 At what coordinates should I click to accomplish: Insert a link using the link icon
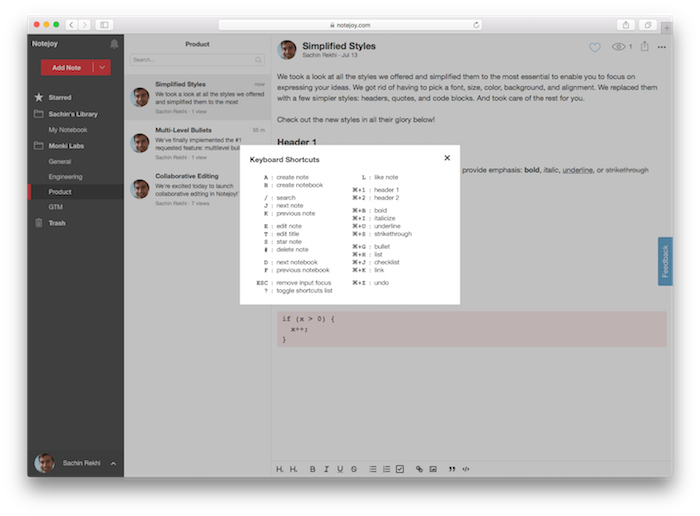(x=419, y=468)
